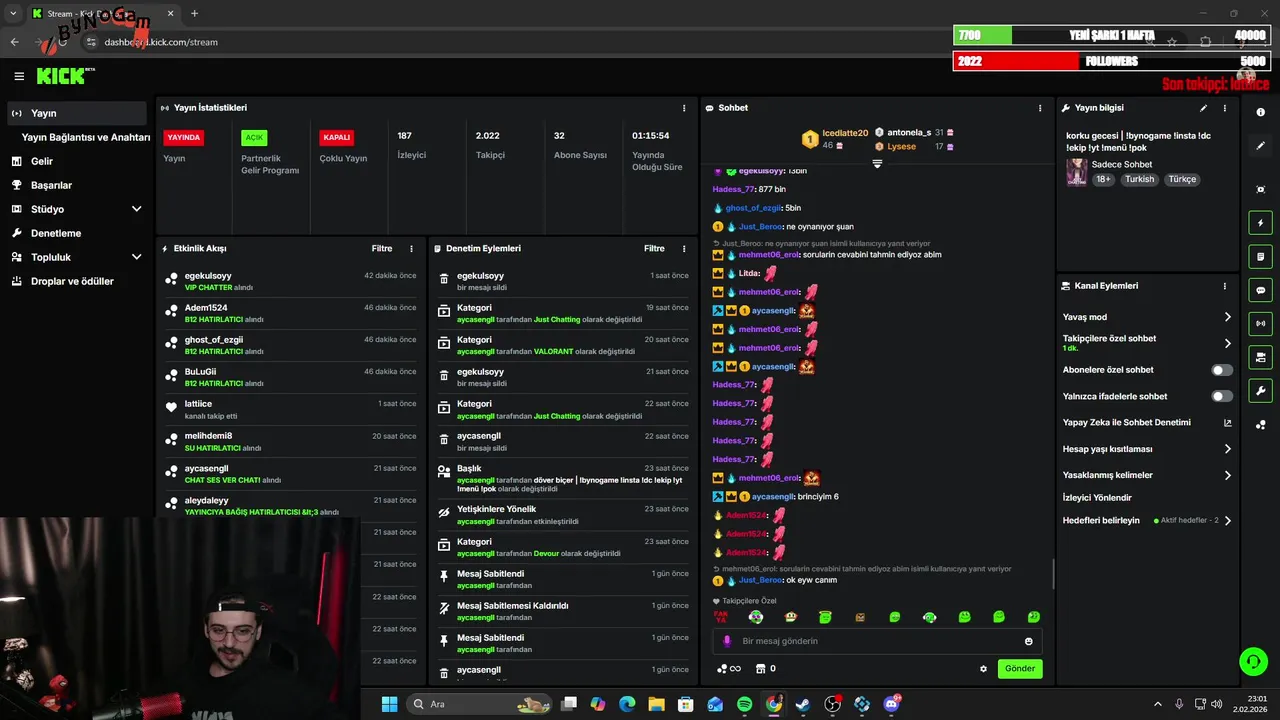1280x720 pixels.
Task: Toggle the document widget in right rail
Action: [x=1260, y=257]
